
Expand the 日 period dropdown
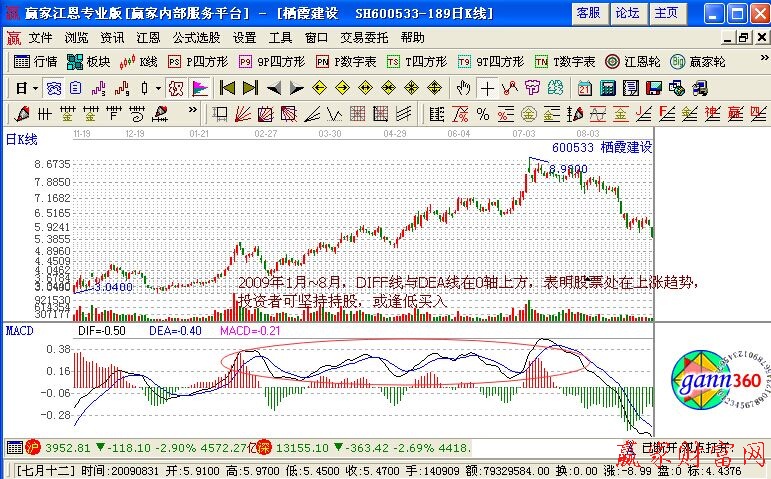point(26,87)
